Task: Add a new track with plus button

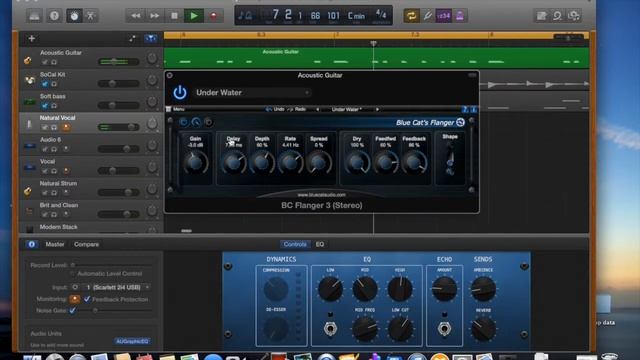Action: tap(31, 38)
